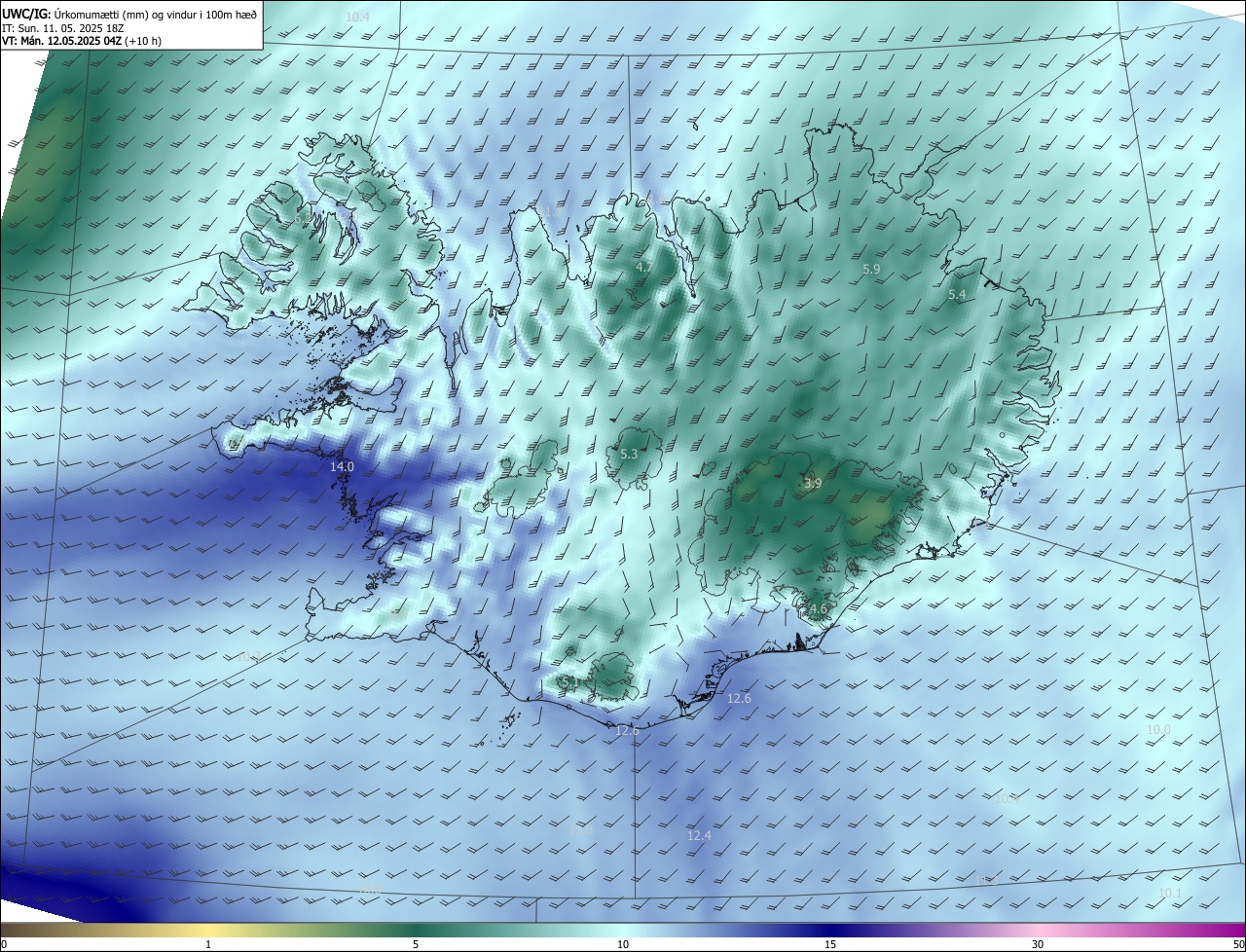Click the 10.1 value at the lower-right map corner
Image resolution: width=1246 pixels, height=952 pixels.
1170,894
